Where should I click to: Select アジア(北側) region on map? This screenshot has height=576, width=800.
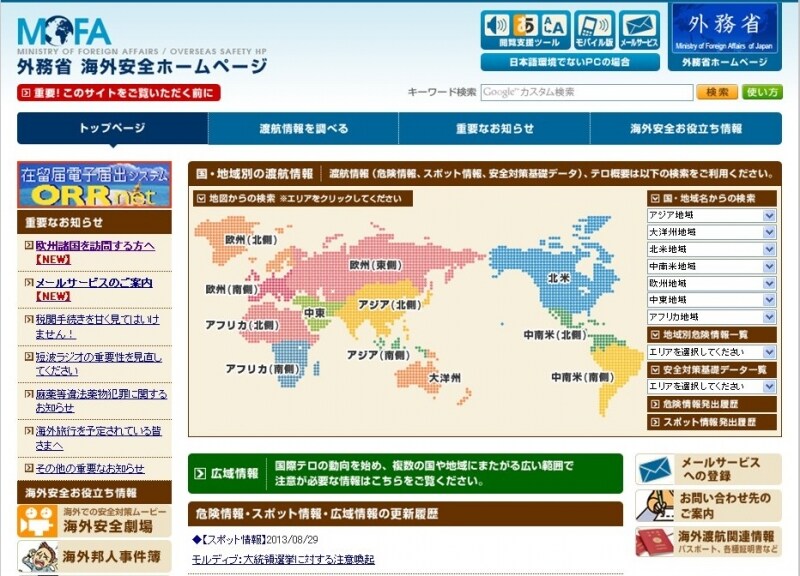[x=389, y=305]
